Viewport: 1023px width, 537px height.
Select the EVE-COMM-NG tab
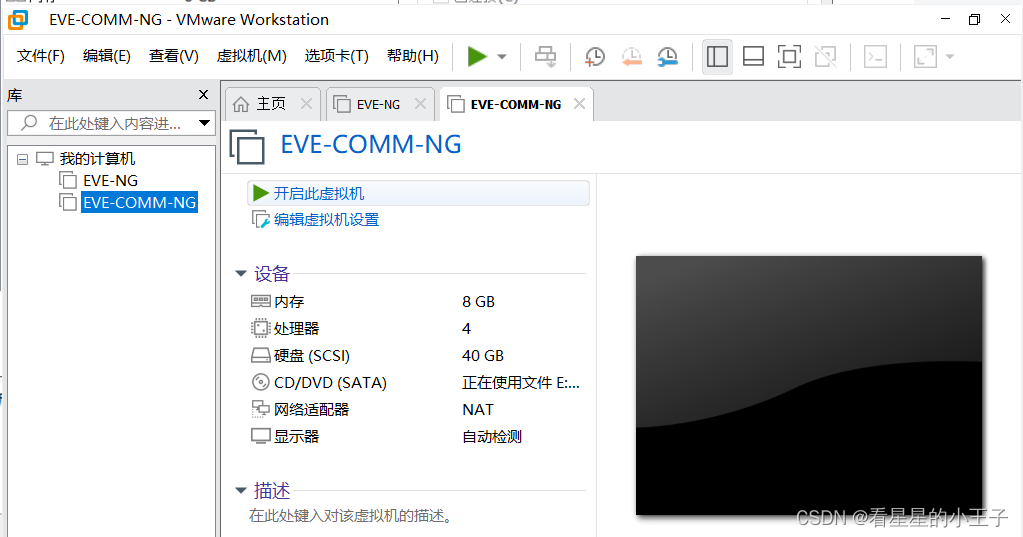pos(515,104)
